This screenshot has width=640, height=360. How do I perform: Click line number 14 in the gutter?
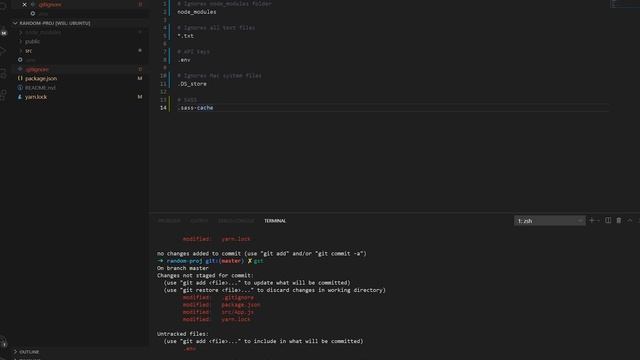163,108
